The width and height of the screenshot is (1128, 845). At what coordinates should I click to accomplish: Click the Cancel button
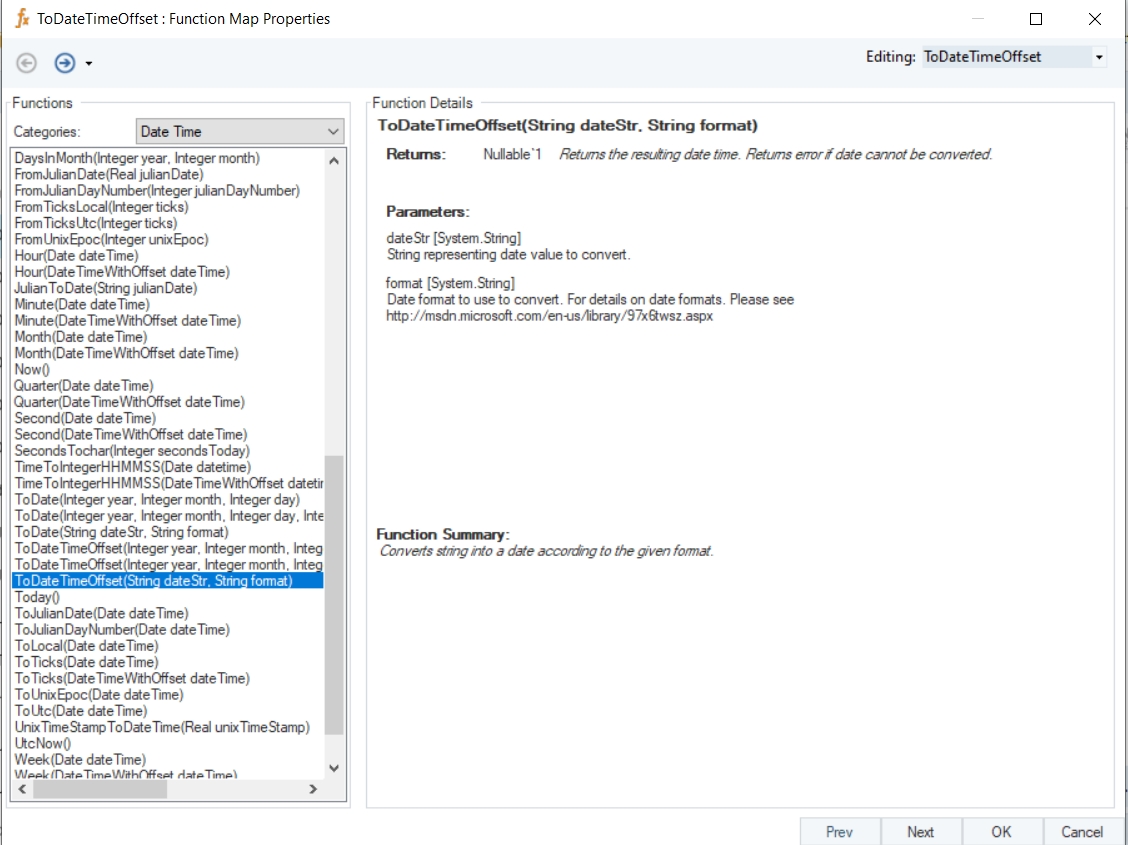point(1081,831)
